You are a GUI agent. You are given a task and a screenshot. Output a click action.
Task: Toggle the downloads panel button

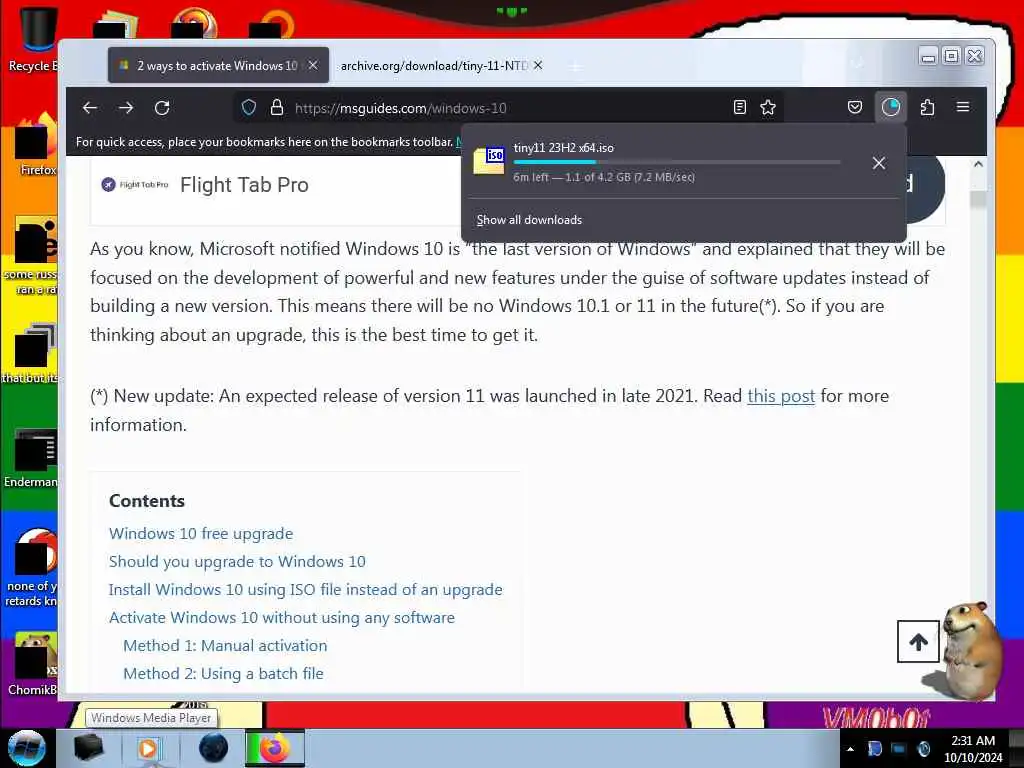[x=891, y=107]
